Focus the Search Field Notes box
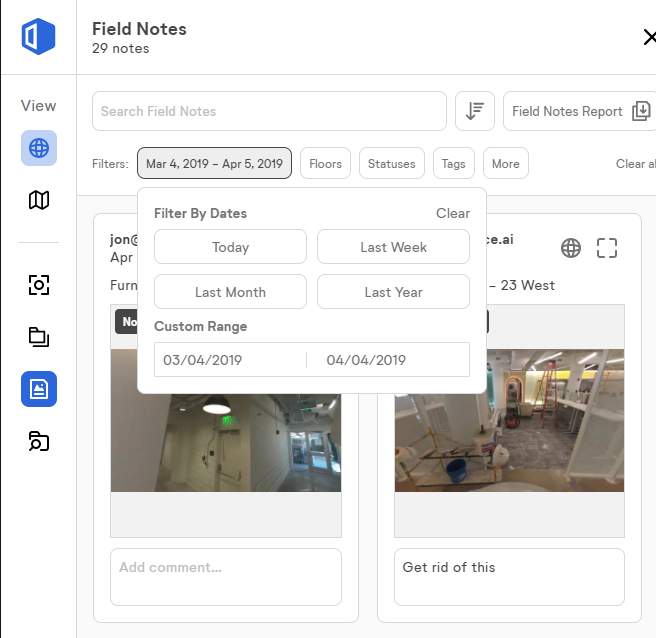Viewport: 656px width, 638px height. coord(269,111)
